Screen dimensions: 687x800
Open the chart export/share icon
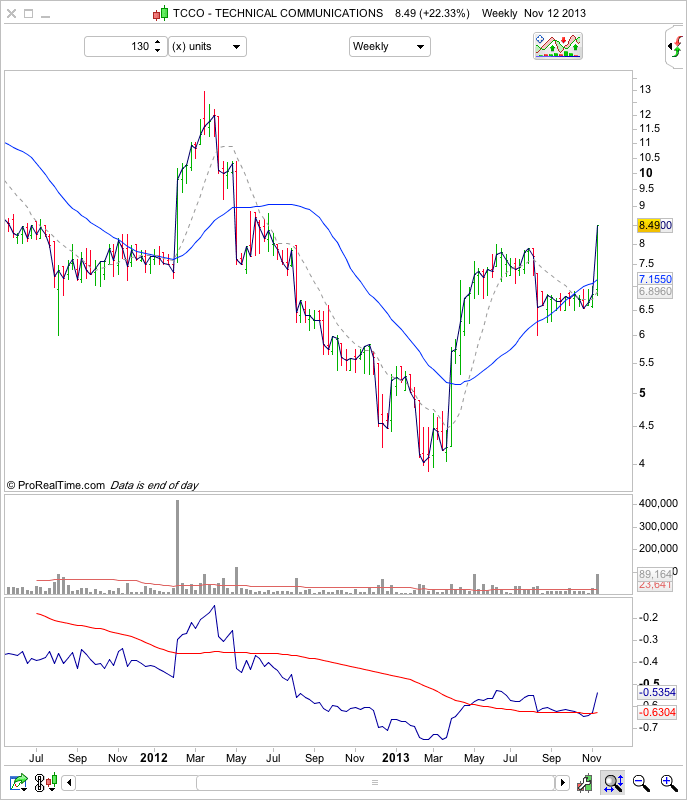[x=19, y=782]
